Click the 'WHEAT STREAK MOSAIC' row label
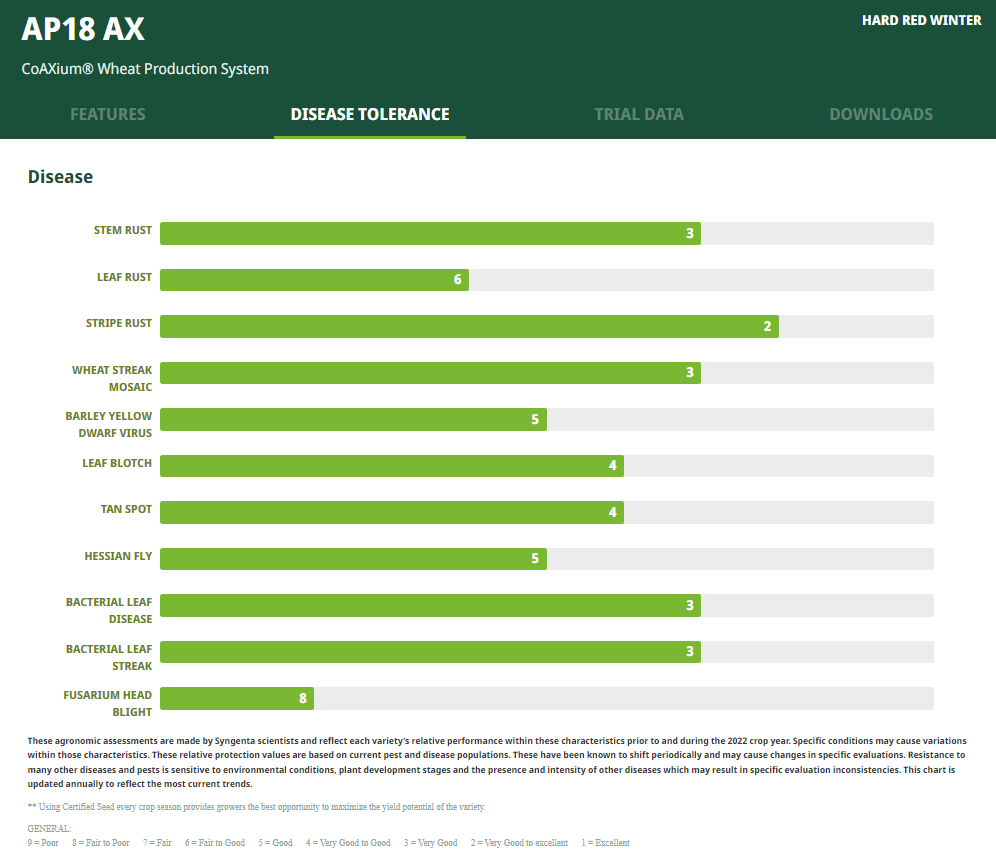The image size is (996, 858). tap(112, 379)
